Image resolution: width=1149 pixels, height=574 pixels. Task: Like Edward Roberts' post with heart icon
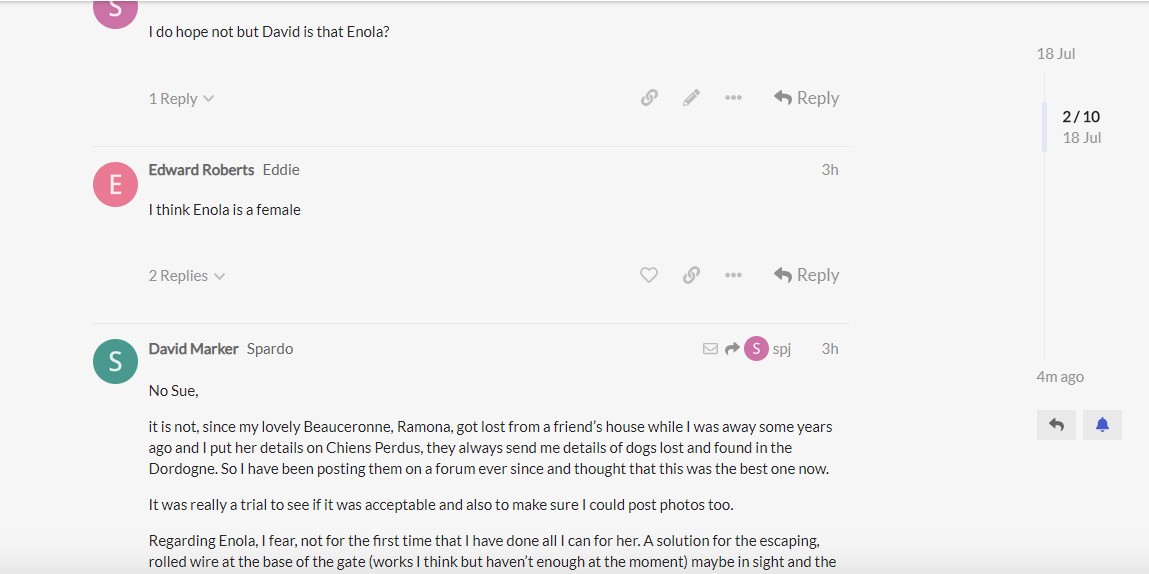(x=649, y=275)
